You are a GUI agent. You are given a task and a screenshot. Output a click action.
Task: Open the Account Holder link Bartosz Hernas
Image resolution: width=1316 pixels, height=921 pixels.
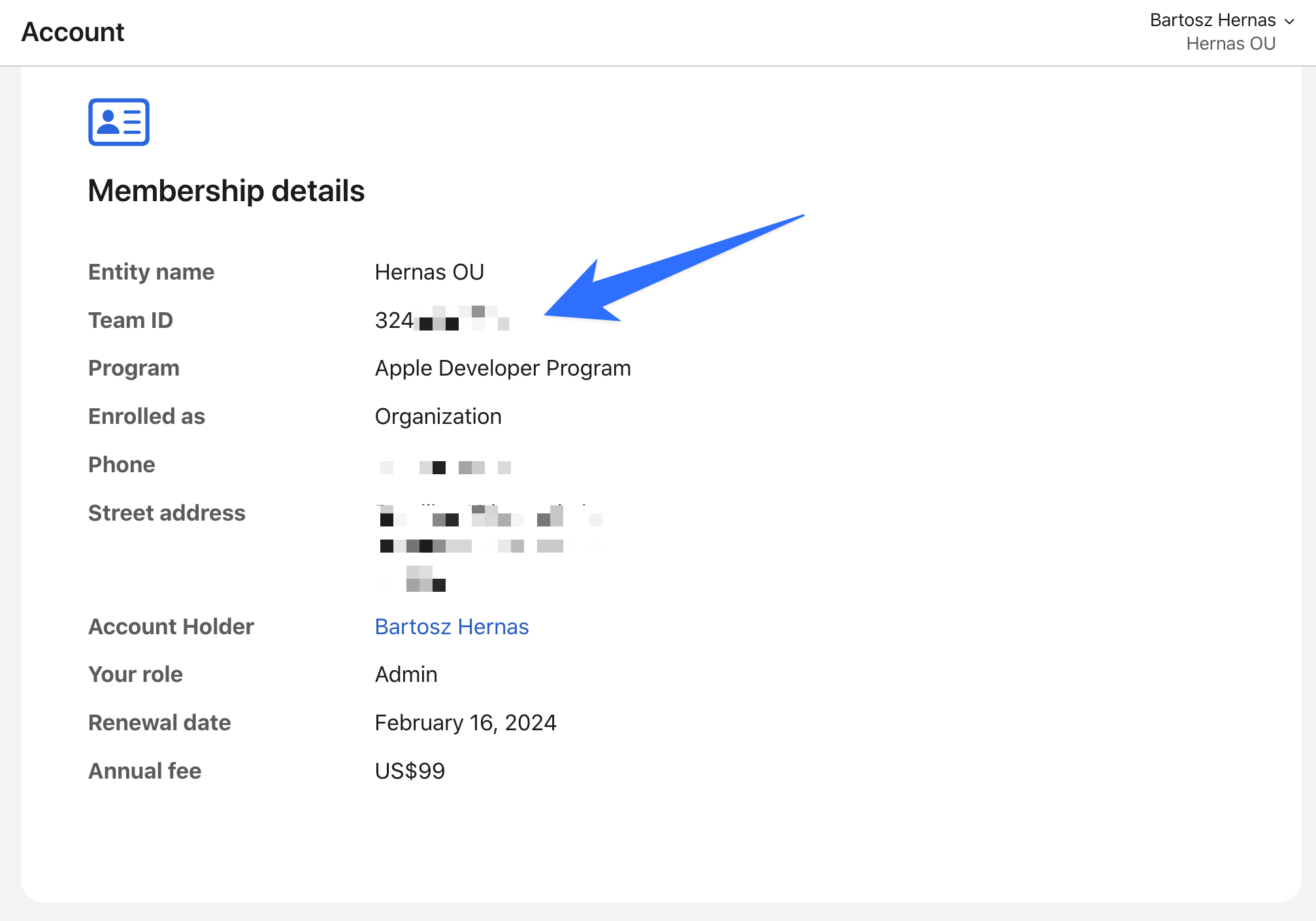pyautogui.click(x=452, y=626)
